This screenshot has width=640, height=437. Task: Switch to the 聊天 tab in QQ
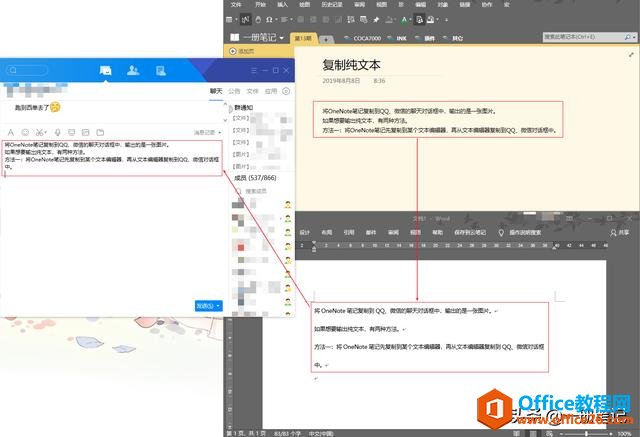[216, 91]
